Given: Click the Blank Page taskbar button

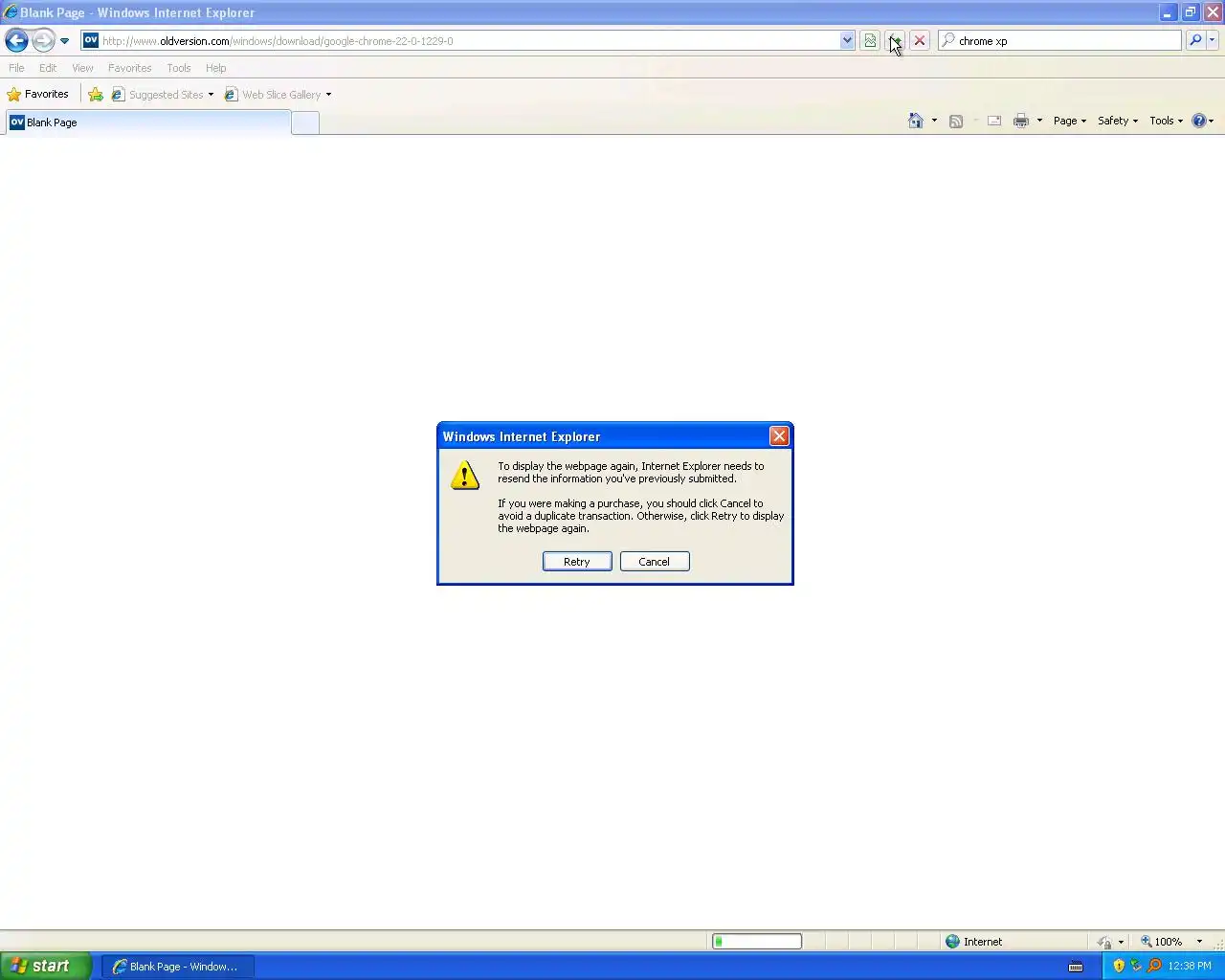Looking at the screenshot, I should (177, 967).
